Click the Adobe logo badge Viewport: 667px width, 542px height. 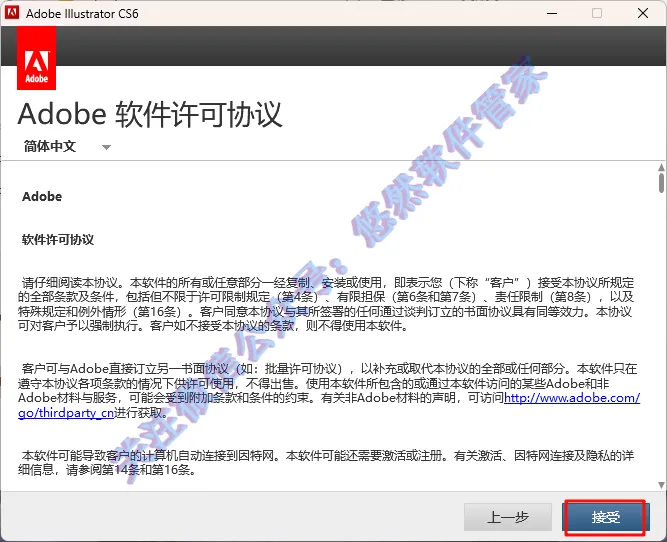(x=36, y=58)
